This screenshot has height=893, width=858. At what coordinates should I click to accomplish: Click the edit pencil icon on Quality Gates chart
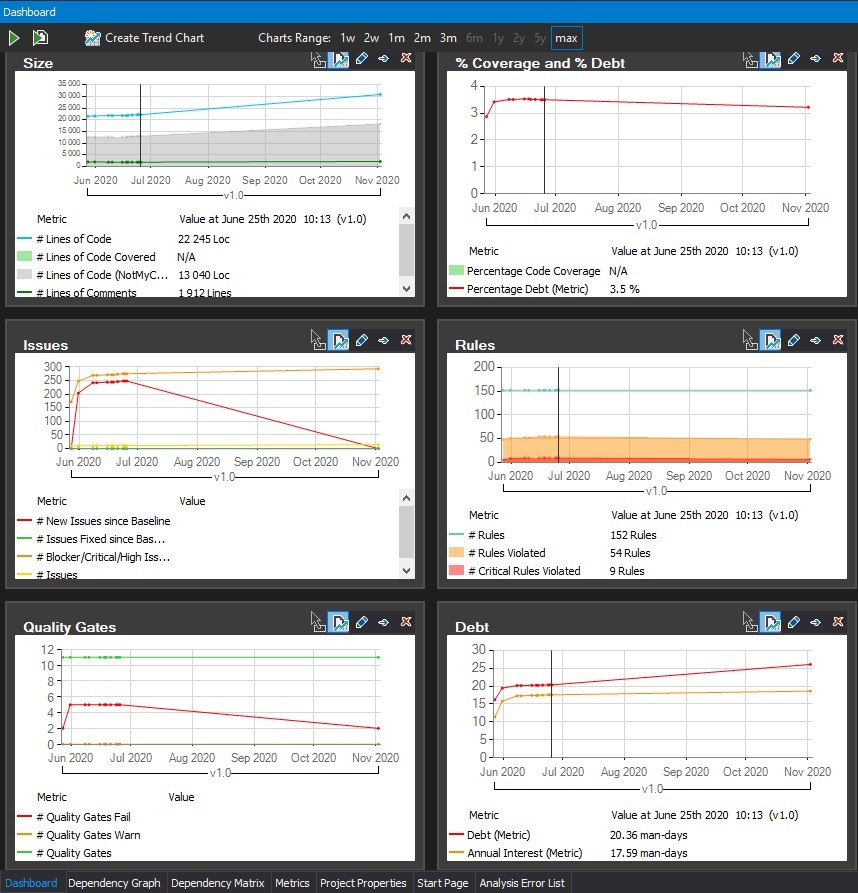[x=361, y=622]
